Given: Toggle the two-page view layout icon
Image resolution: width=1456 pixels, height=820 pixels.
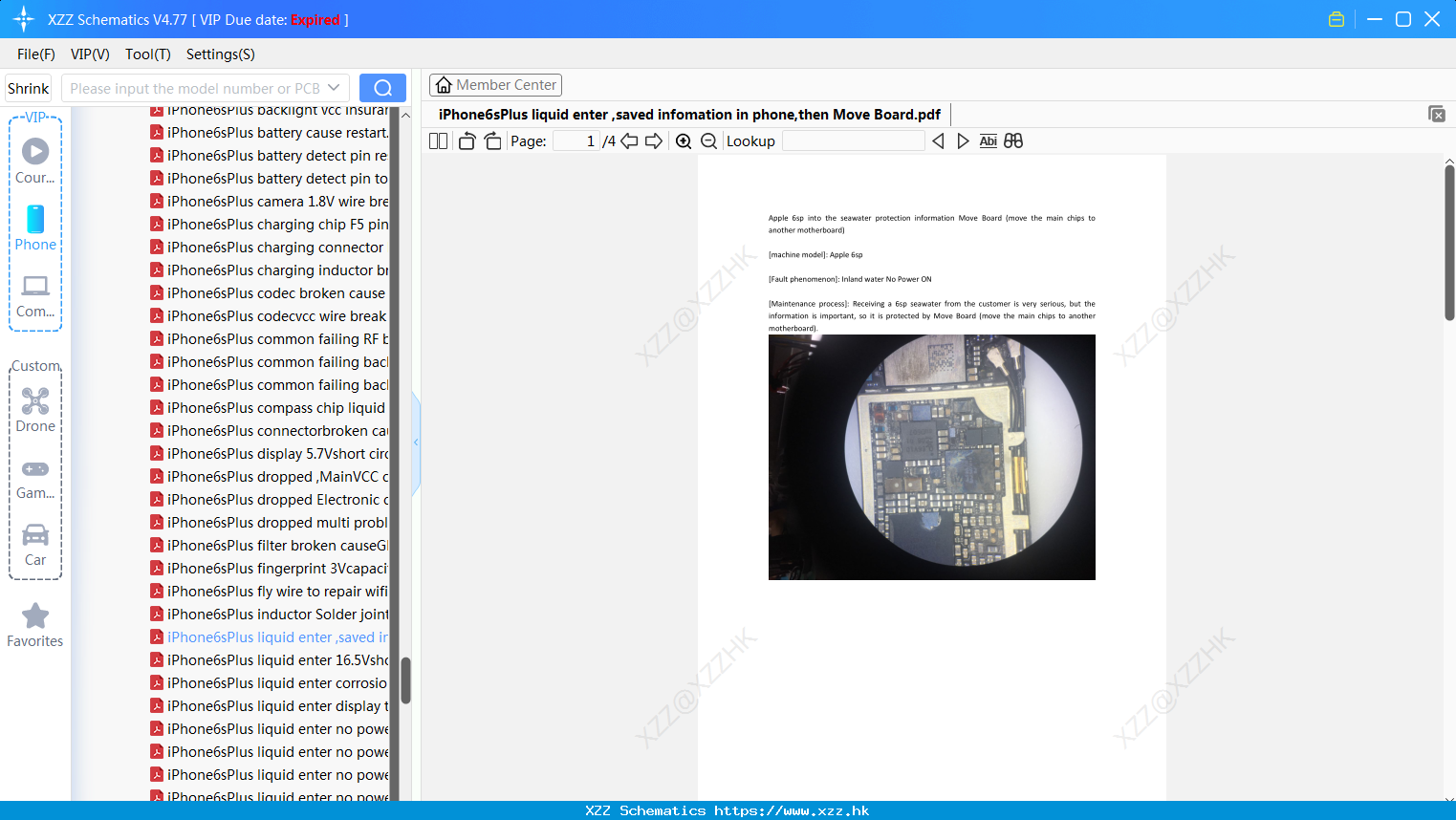Looking at the screenshot, I should [x=438, y=141].
